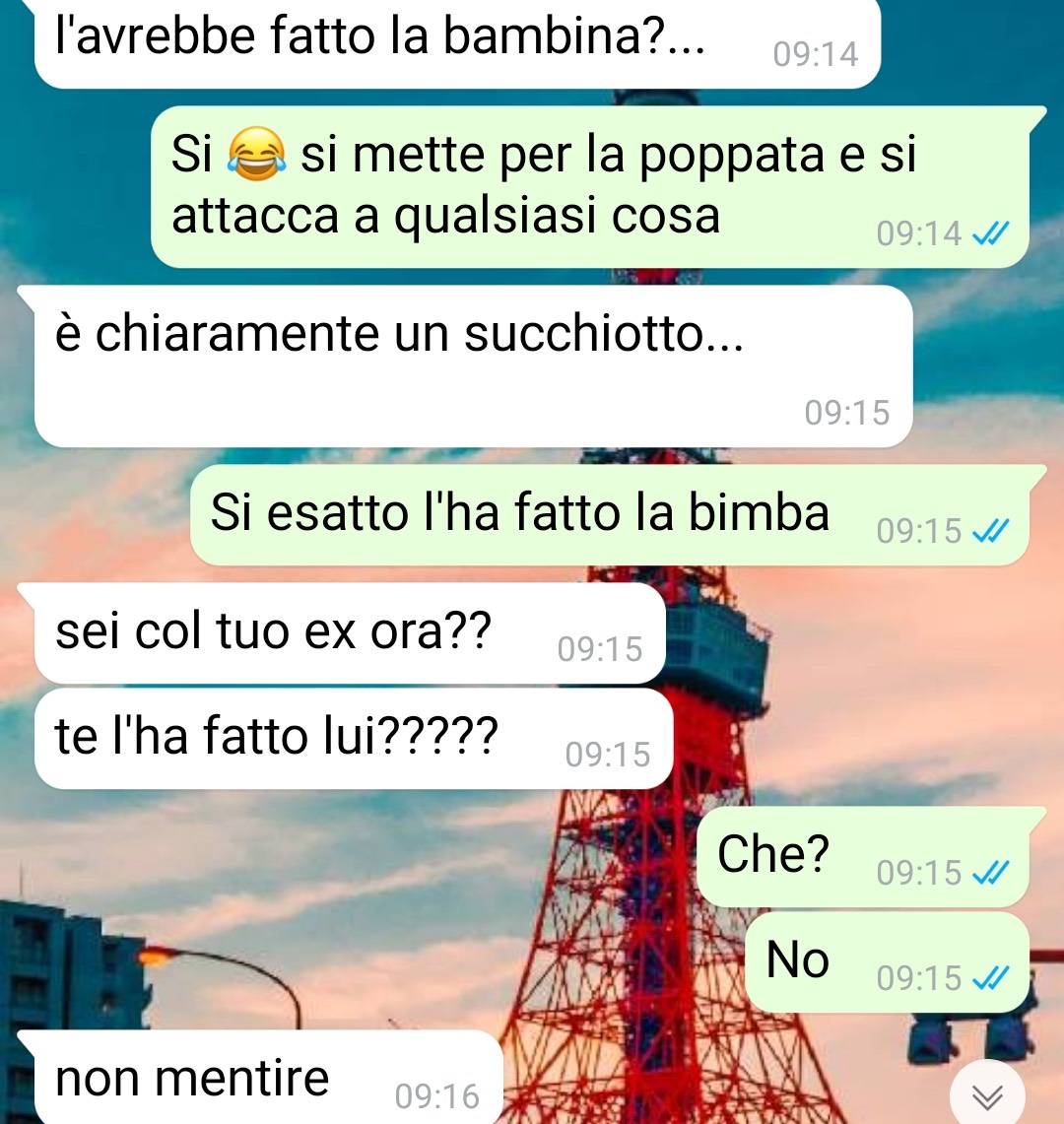
Task: Tap read ticks on 'Si esatto l'ha fatto la bimba'
Action: point(991,531)
